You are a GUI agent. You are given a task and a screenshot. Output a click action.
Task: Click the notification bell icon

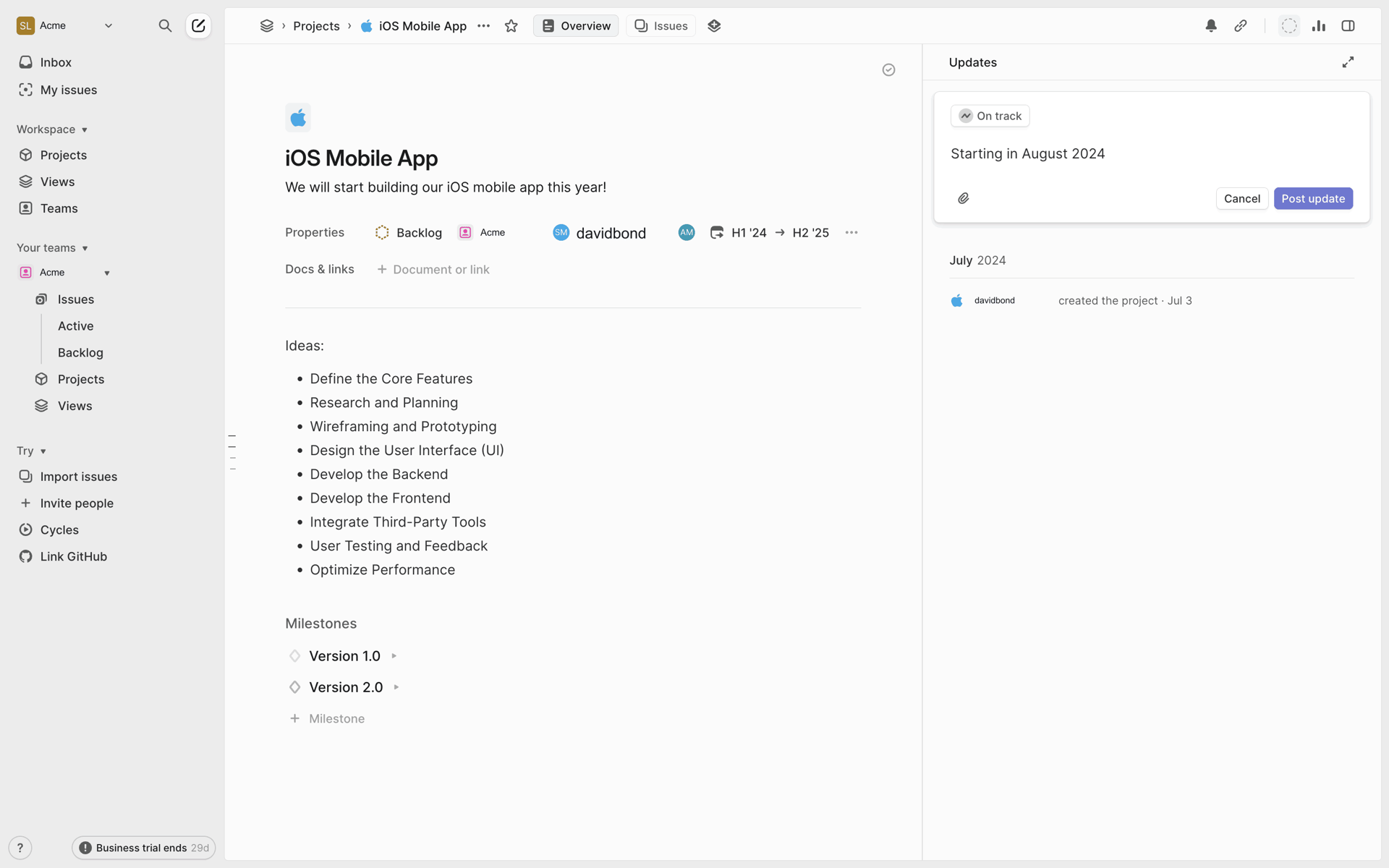1211,26
